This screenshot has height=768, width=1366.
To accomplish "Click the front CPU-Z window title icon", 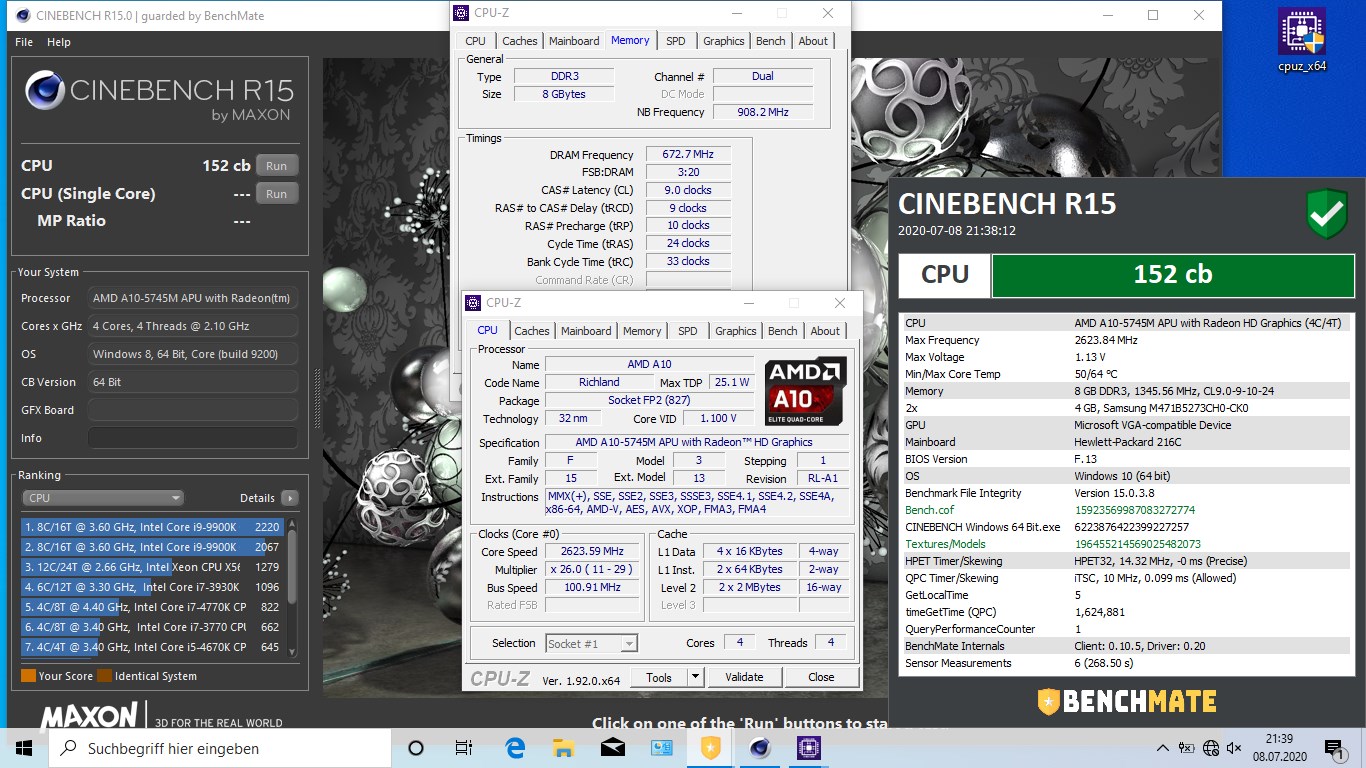I will (x=472, y=303).
